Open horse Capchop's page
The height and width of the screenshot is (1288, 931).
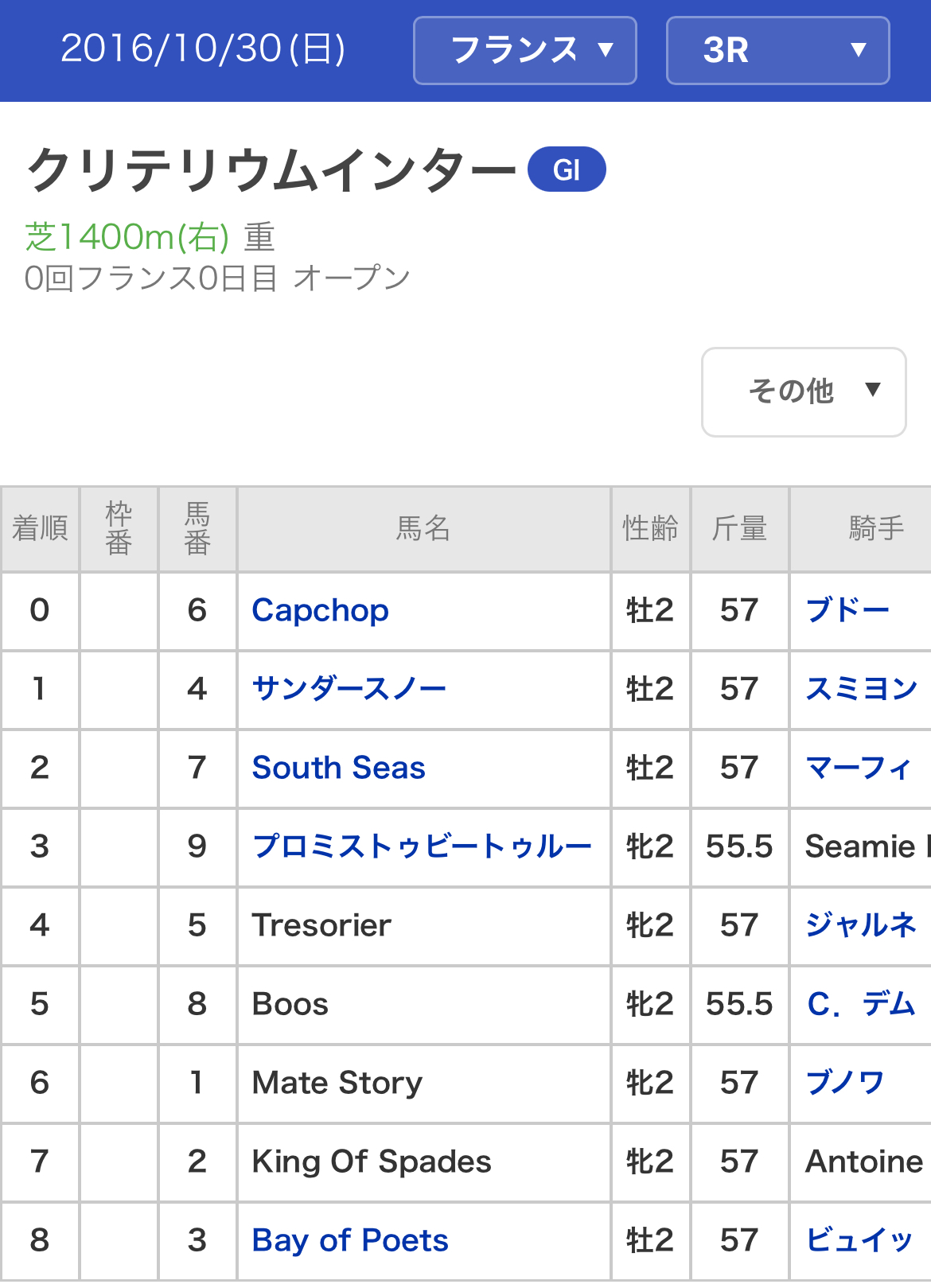[320, 610]
